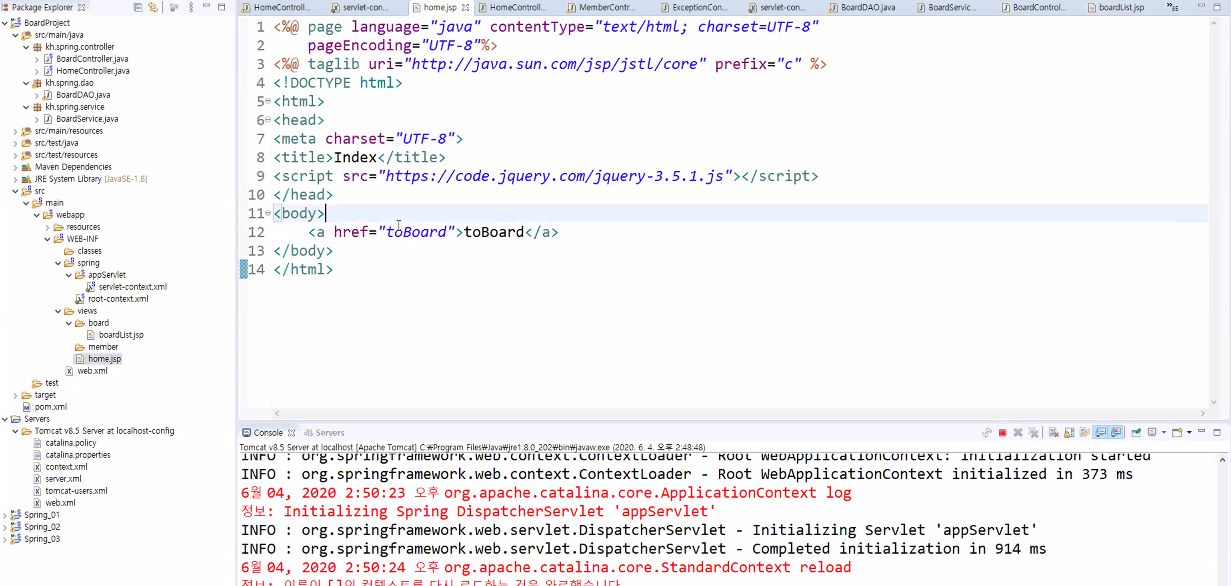The height and width of the screenshot is (586, 1231).
Task: Click the member folder in views
Action: click(103, 347)
